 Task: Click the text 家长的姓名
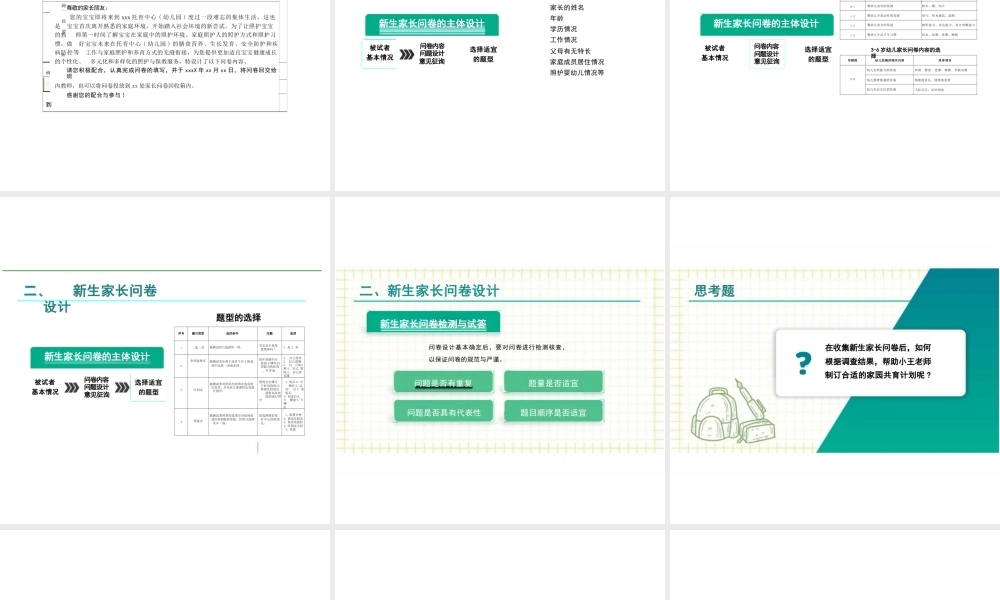(567, 8)
